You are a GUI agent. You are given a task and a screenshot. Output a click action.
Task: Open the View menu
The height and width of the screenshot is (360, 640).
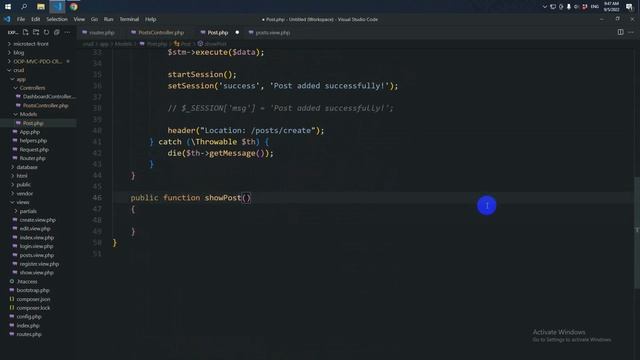click(79, 19)
